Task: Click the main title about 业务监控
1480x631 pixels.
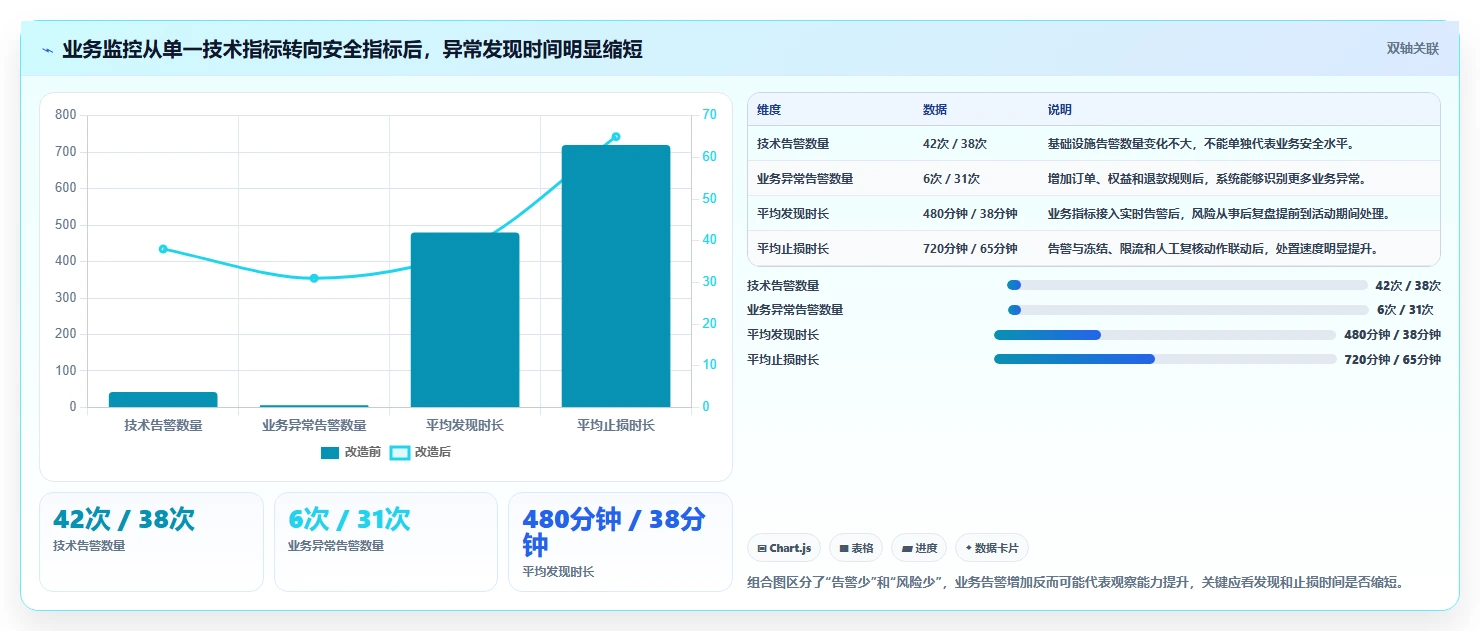Action: [x=352, y=50]
